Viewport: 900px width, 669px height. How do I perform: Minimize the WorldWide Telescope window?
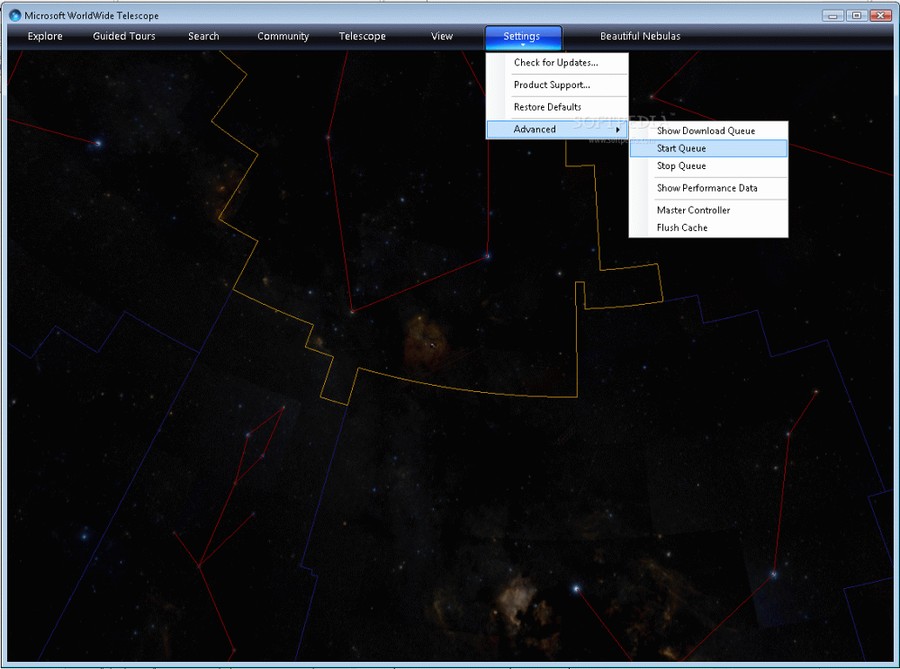coord(833,15)
